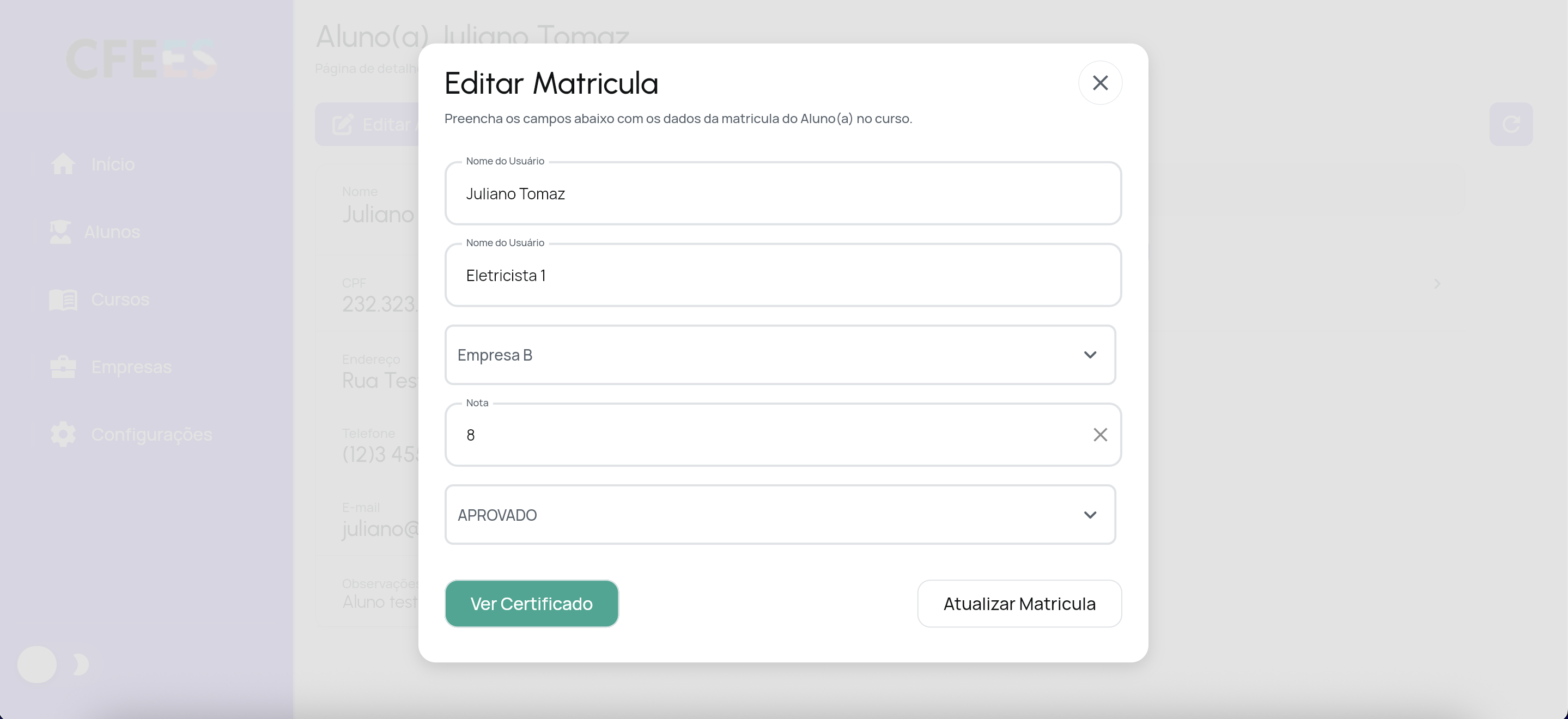This screenshot has height=719, width=1568.
Task: Select Configurações in the sidebar menu
Action: tap(151, 434)
